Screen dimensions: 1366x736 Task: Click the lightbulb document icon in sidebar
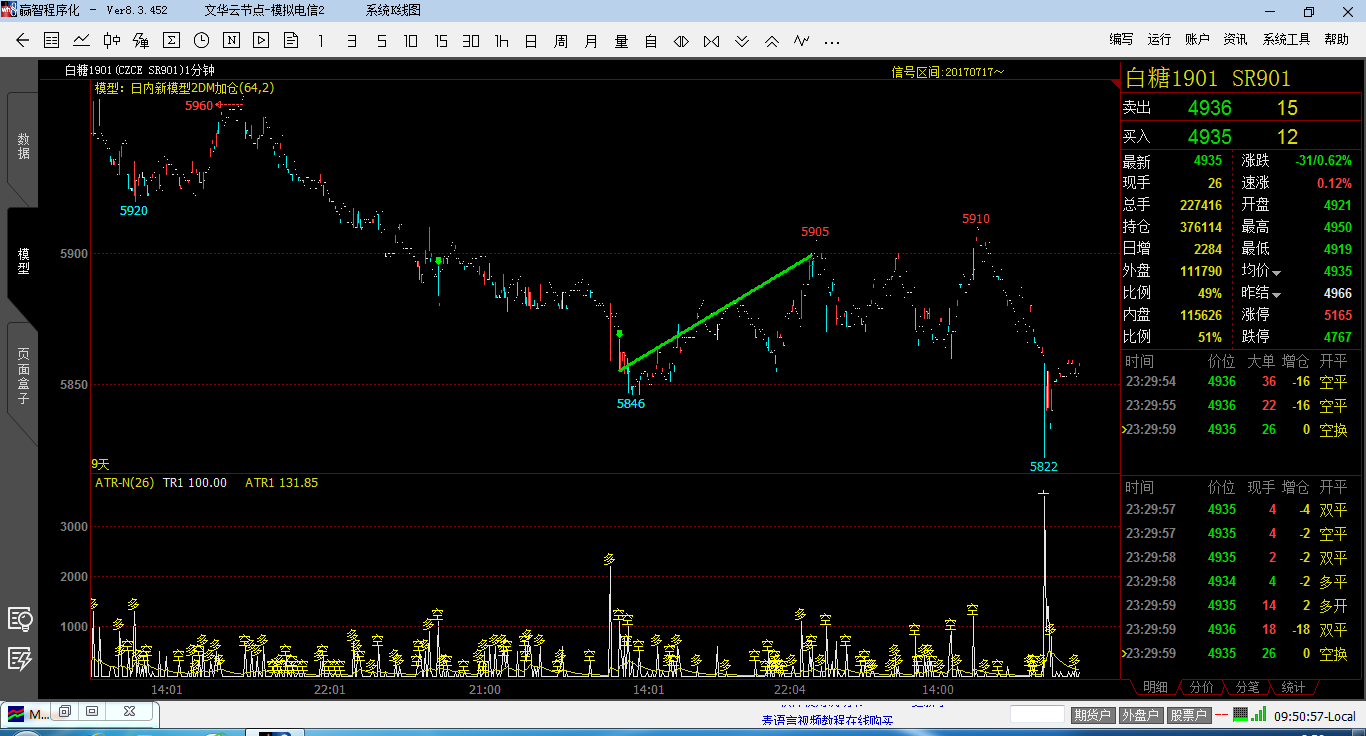point(20,619)
